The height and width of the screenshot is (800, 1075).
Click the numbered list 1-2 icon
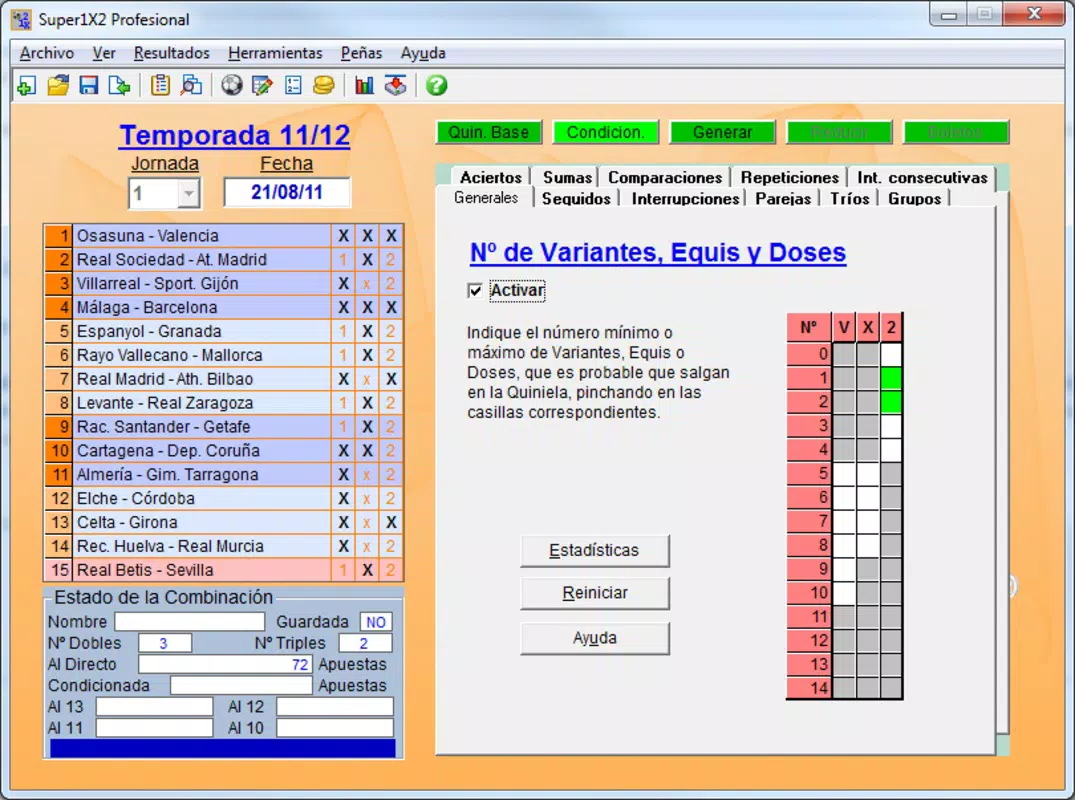(x=293, y=86)
